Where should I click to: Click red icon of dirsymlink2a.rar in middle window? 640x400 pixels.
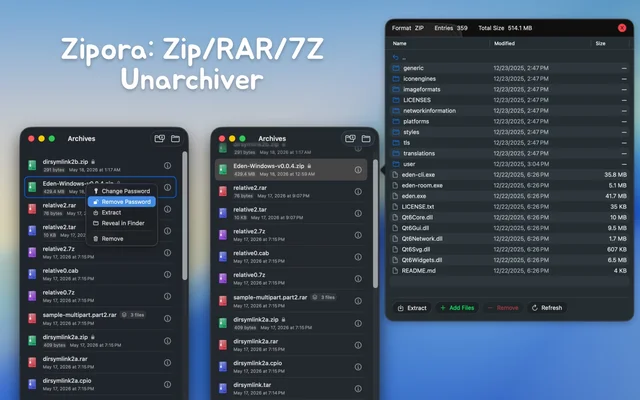pos(222,345)
